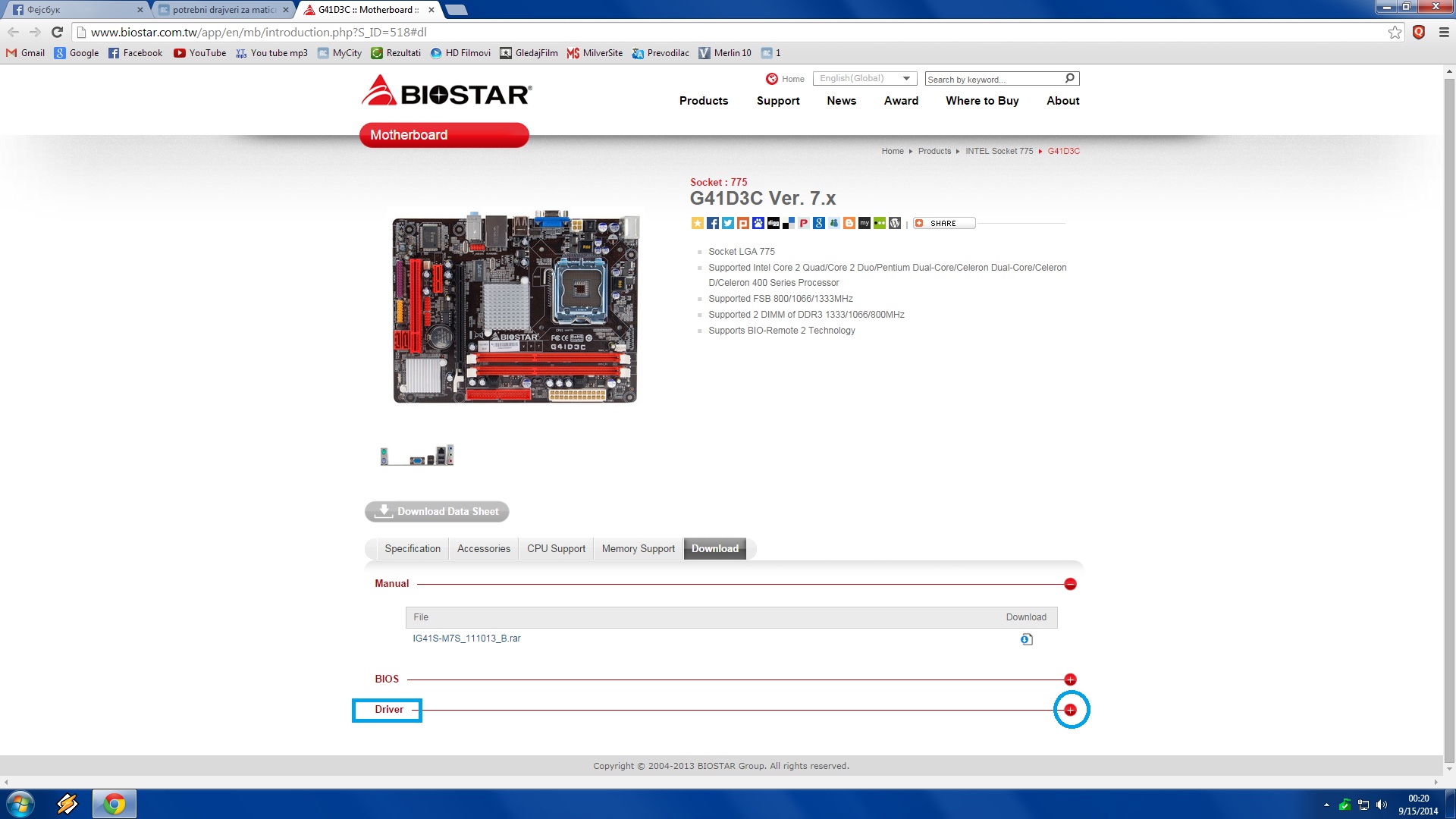
Task: Open Support in the top navigation
Action: (778, 101)
